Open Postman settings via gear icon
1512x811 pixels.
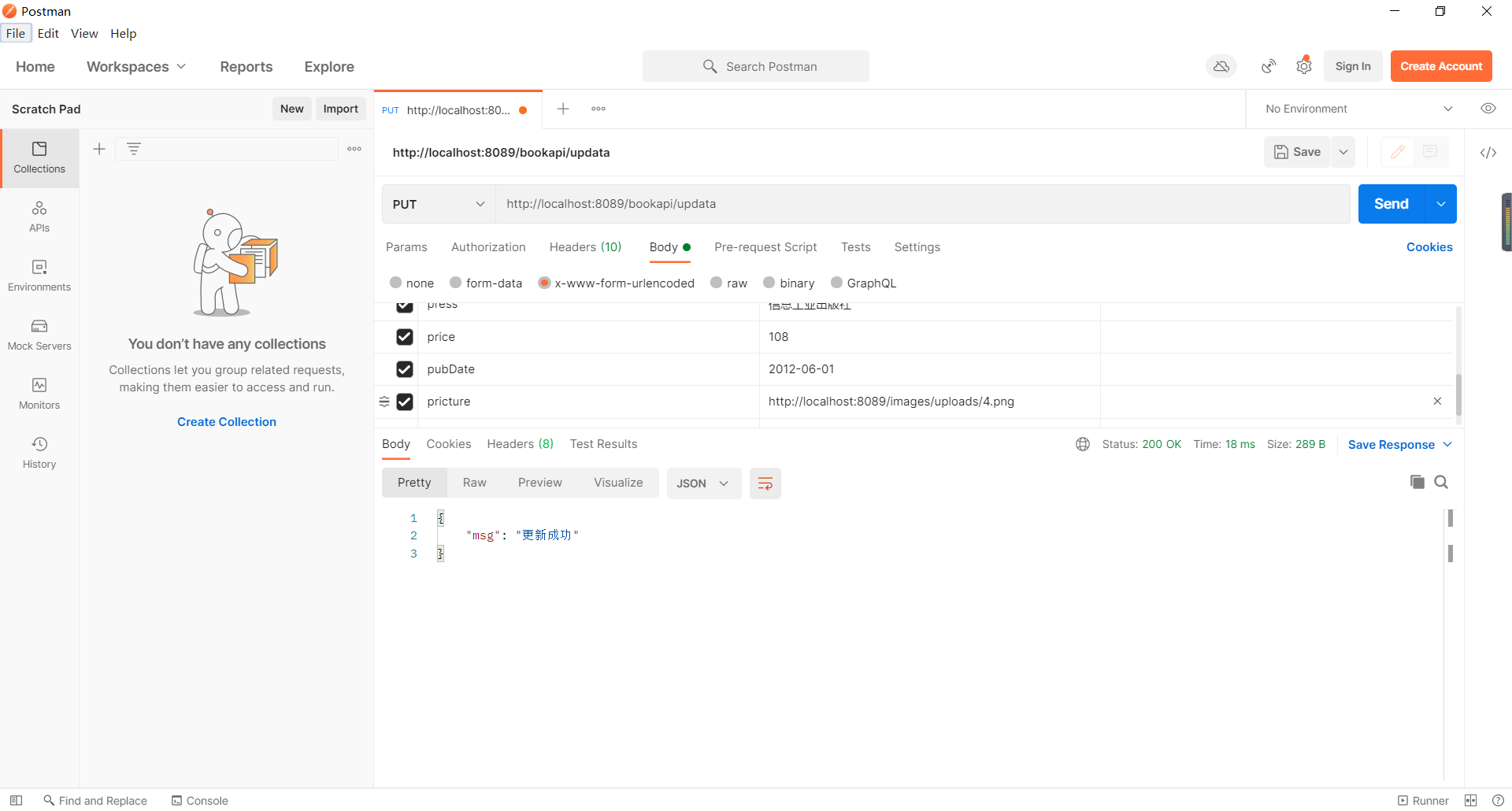tap(1304, 66)
